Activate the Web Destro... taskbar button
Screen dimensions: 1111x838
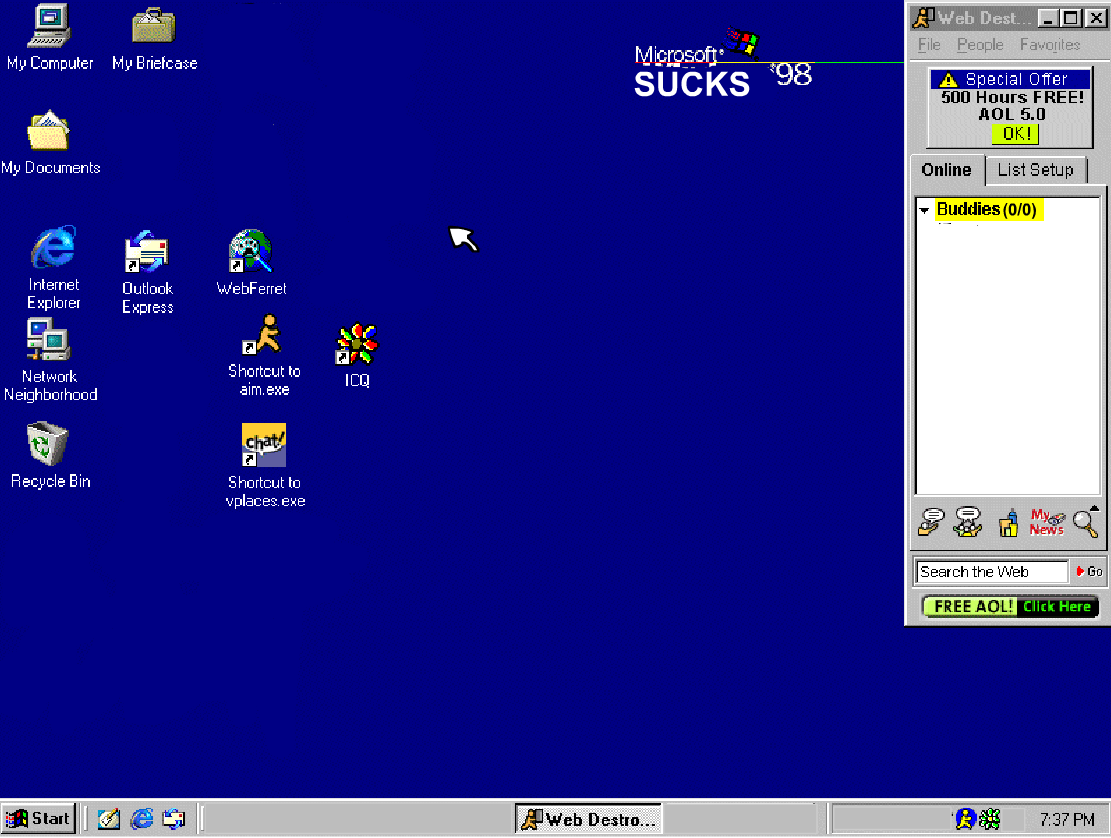click(588, 819)
